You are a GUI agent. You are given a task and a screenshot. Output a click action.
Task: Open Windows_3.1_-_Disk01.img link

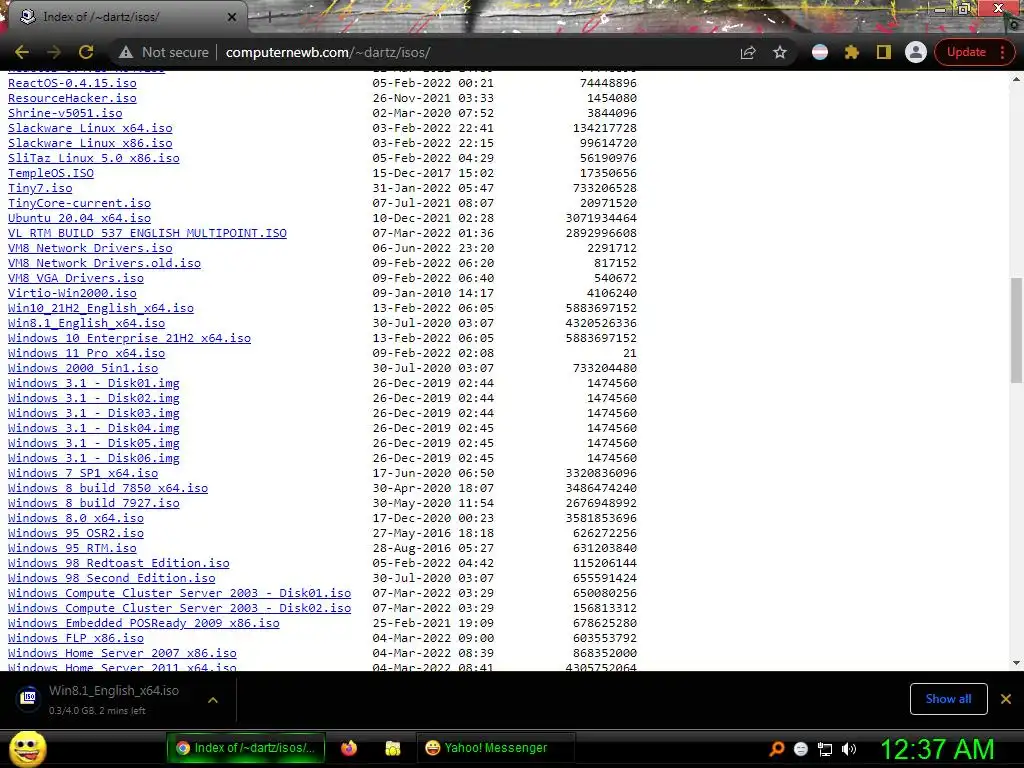tap(94, 383)
